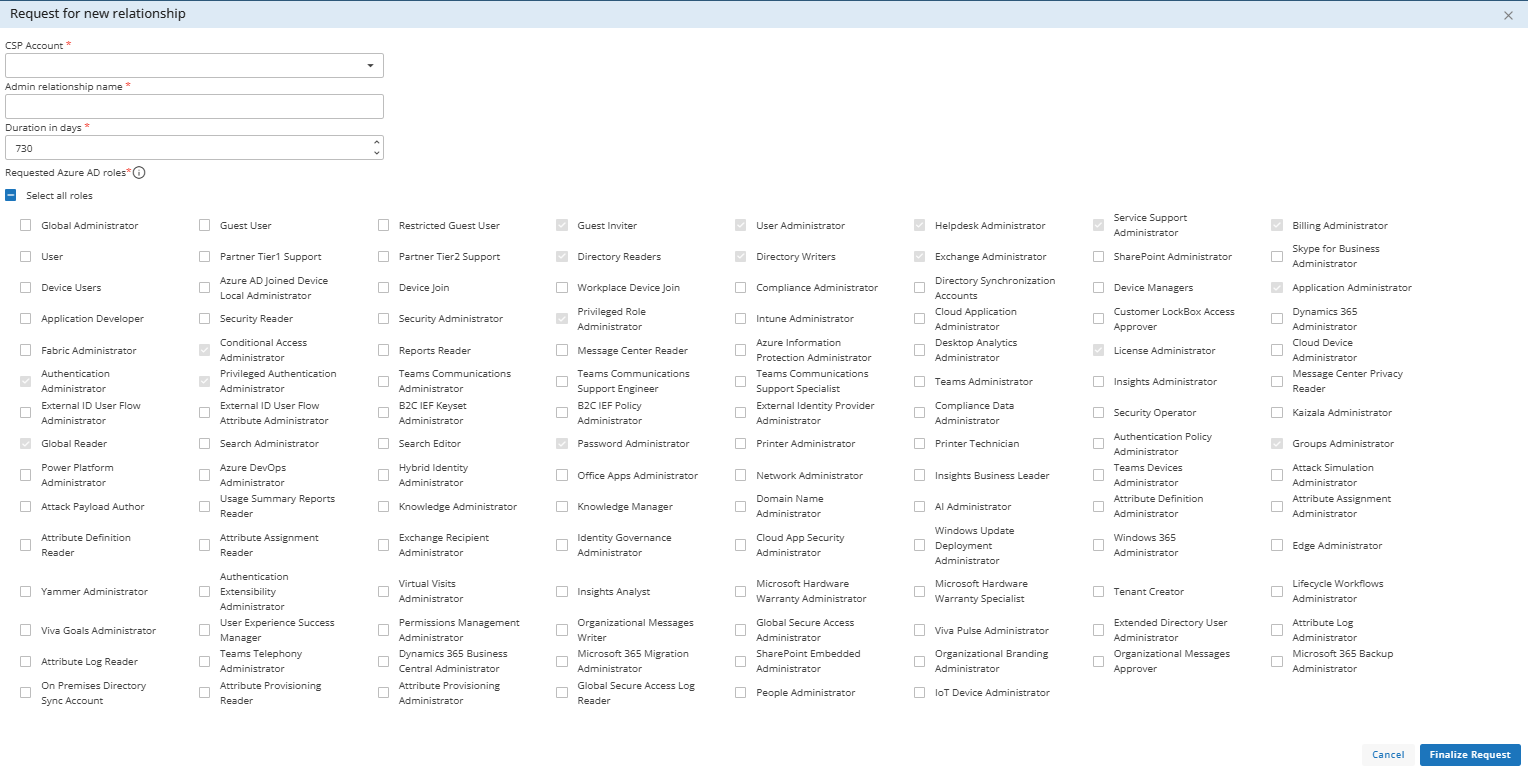Check the Compliance Administrator role
Screen dimensions: 1528x774
click(740, 287)
